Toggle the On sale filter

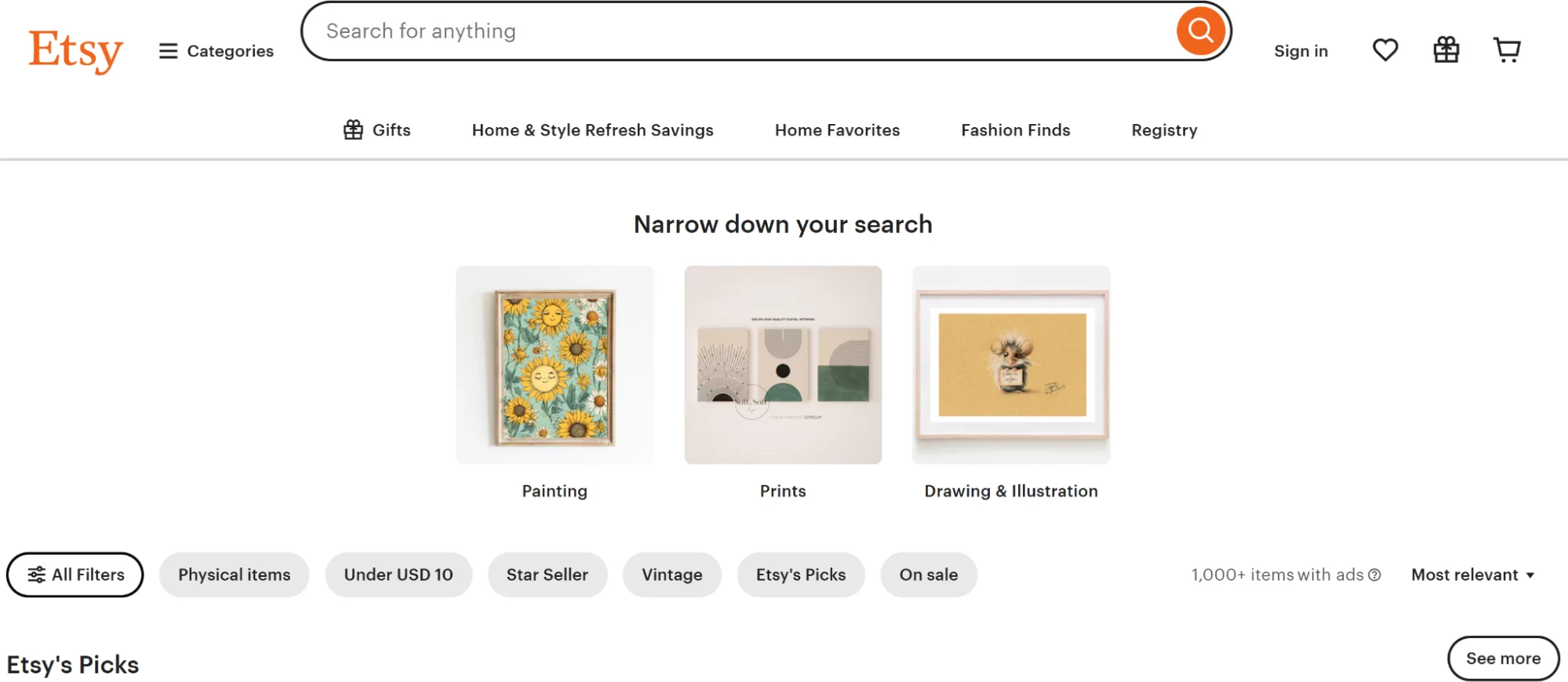[929, 574]
